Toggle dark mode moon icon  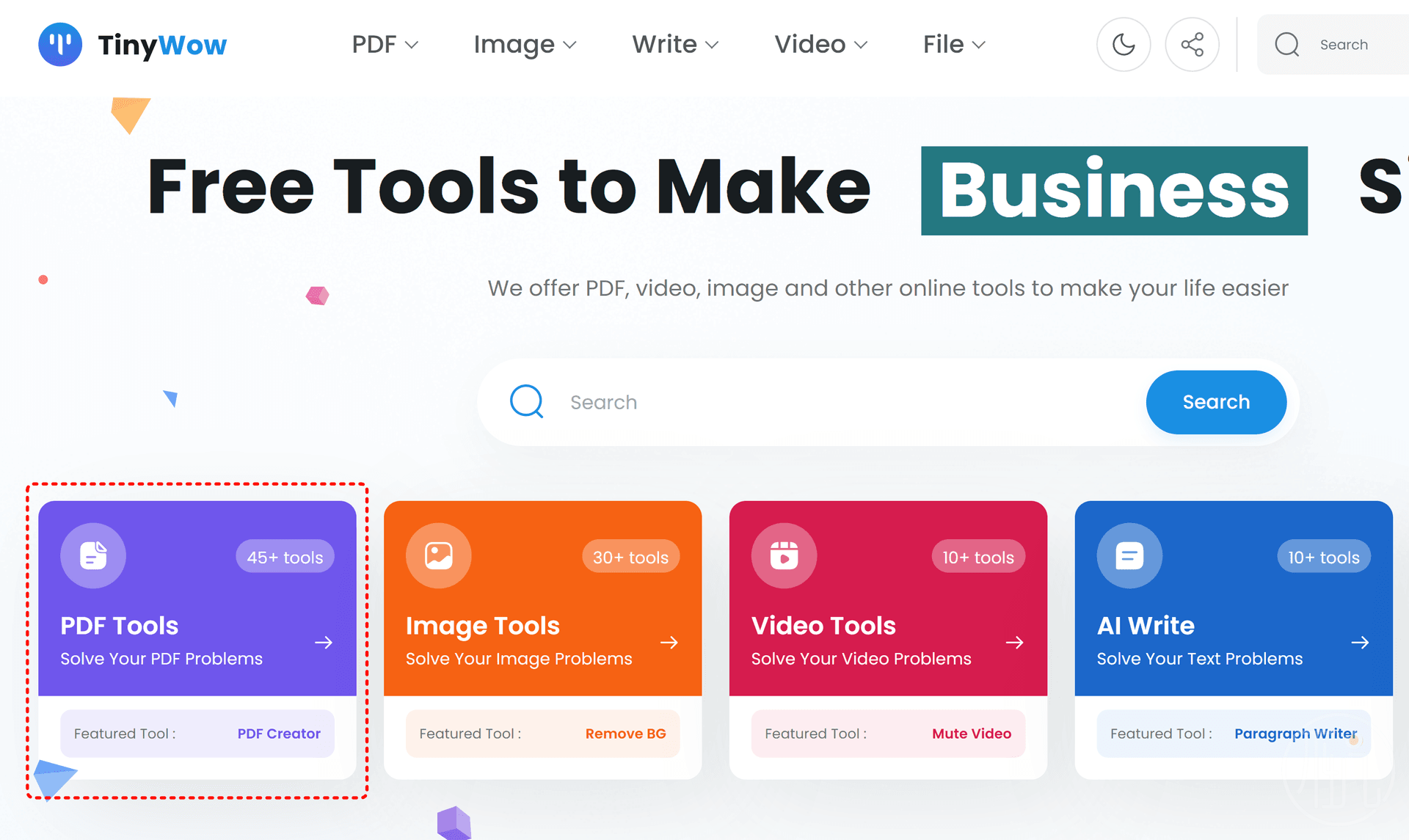[1123, 45]
